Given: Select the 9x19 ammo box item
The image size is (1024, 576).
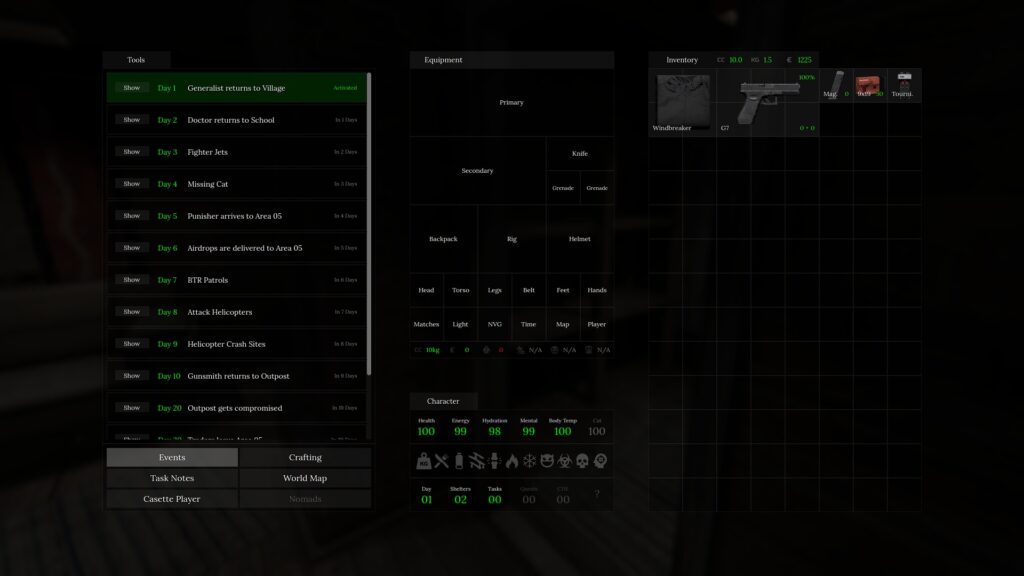Looking at the screenshot, I should click(869, 85).
